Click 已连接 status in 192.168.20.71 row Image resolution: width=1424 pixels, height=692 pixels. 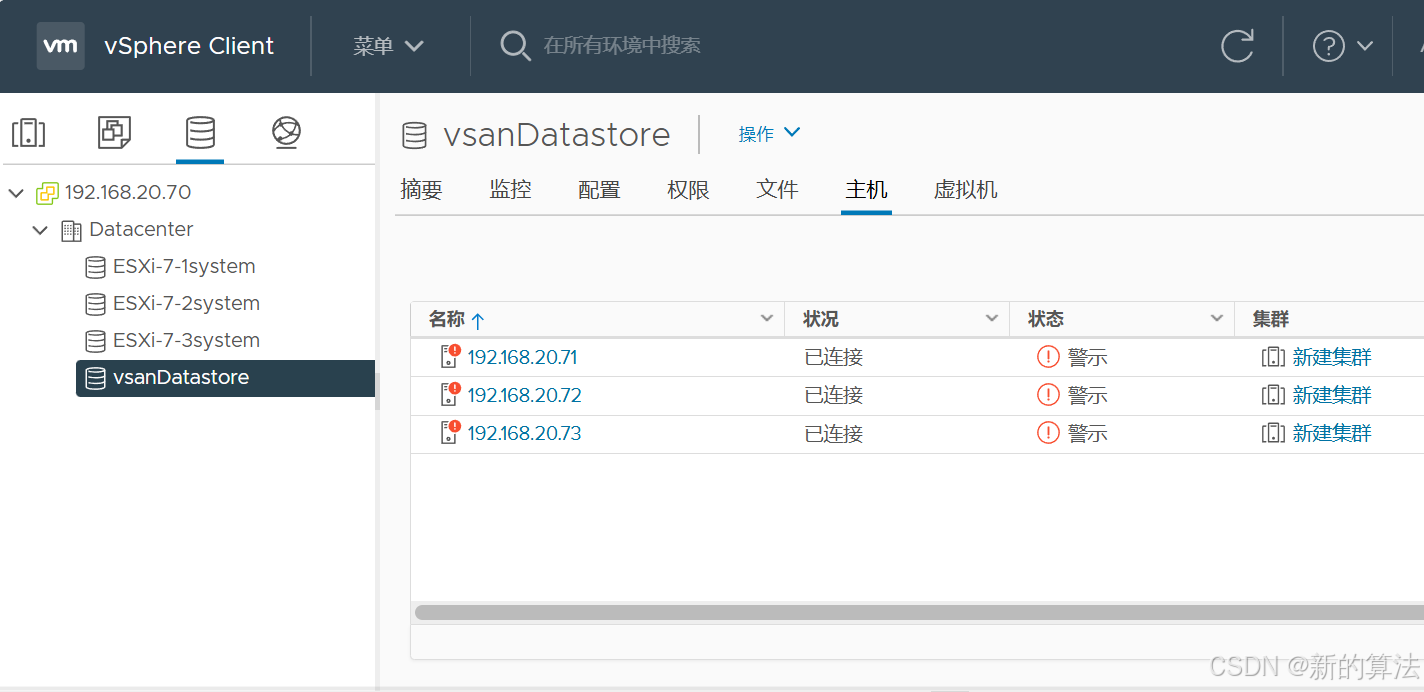(x=833, y=357)
